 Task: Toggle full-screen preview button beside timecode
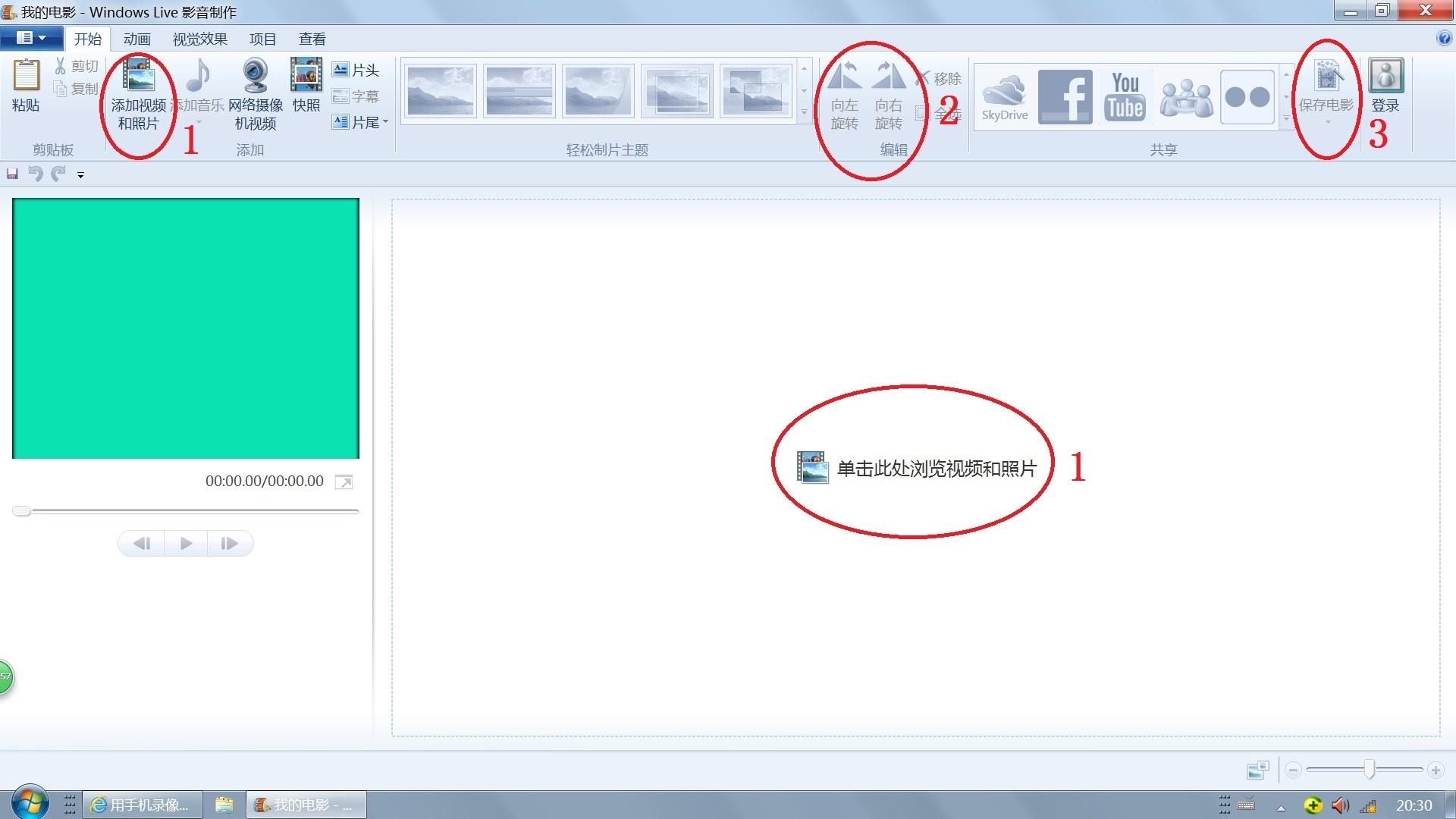344,482
